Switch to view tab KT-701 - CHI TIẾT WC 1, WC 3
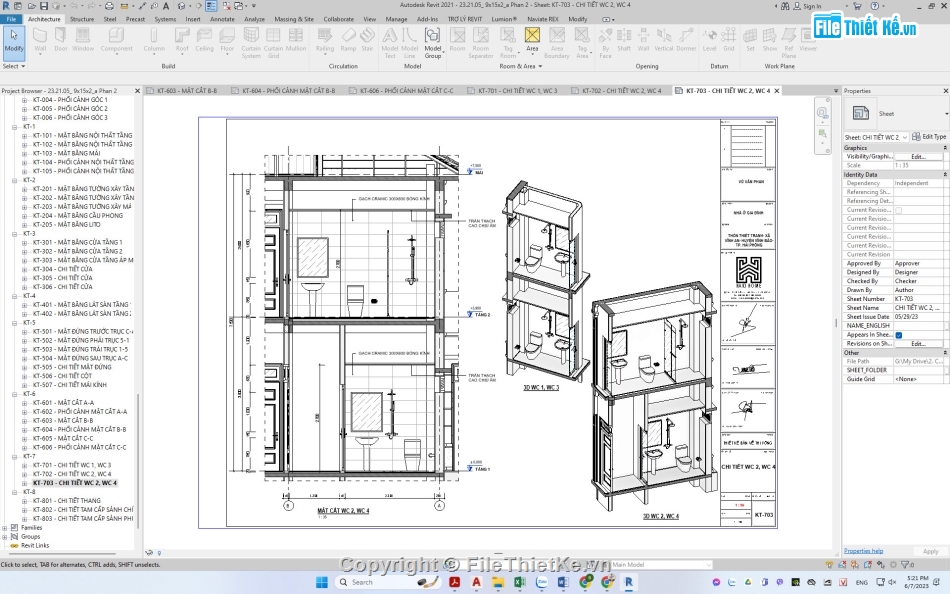This screenshot has height=594, width=950. click(x=518, y=90)
